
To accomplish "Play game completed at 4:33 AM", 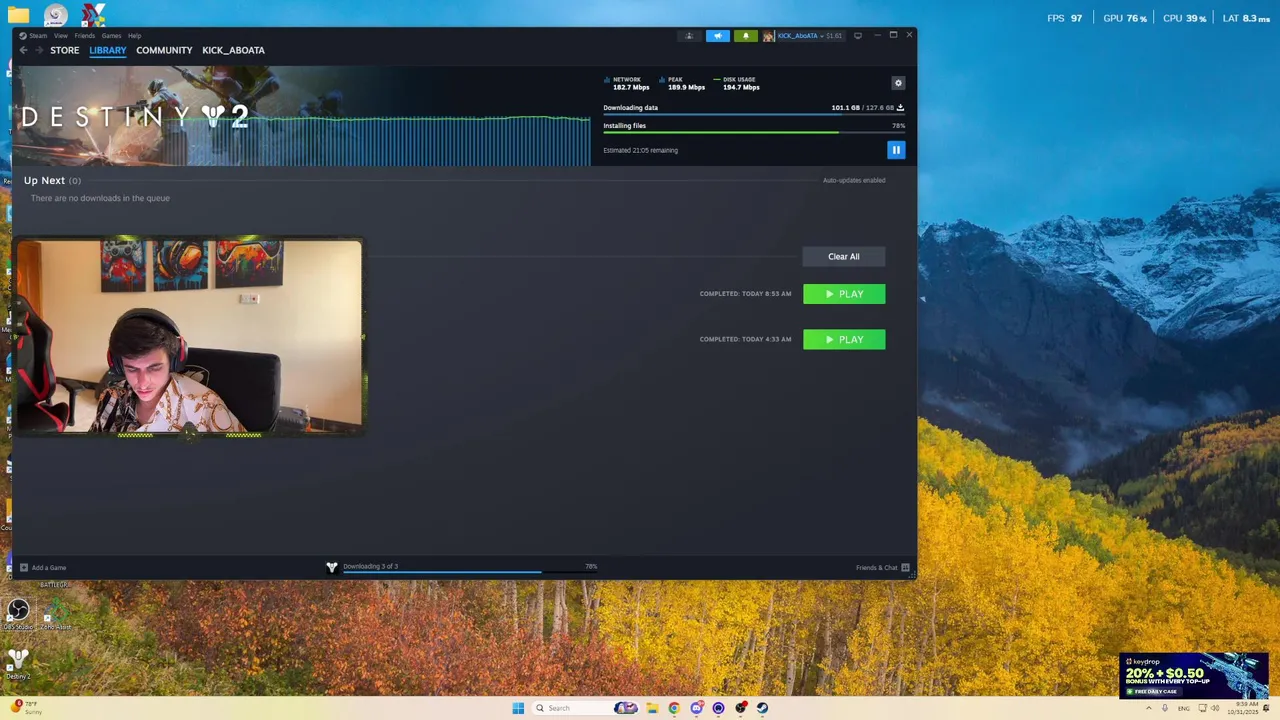I will [844, 340].
